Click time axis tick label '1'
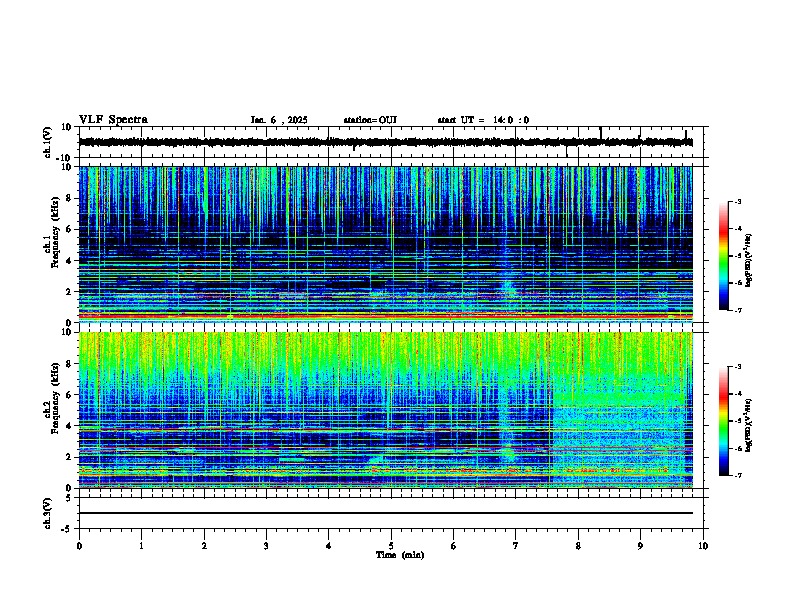This screenshot has width=792, height=612. pos(141,546)
